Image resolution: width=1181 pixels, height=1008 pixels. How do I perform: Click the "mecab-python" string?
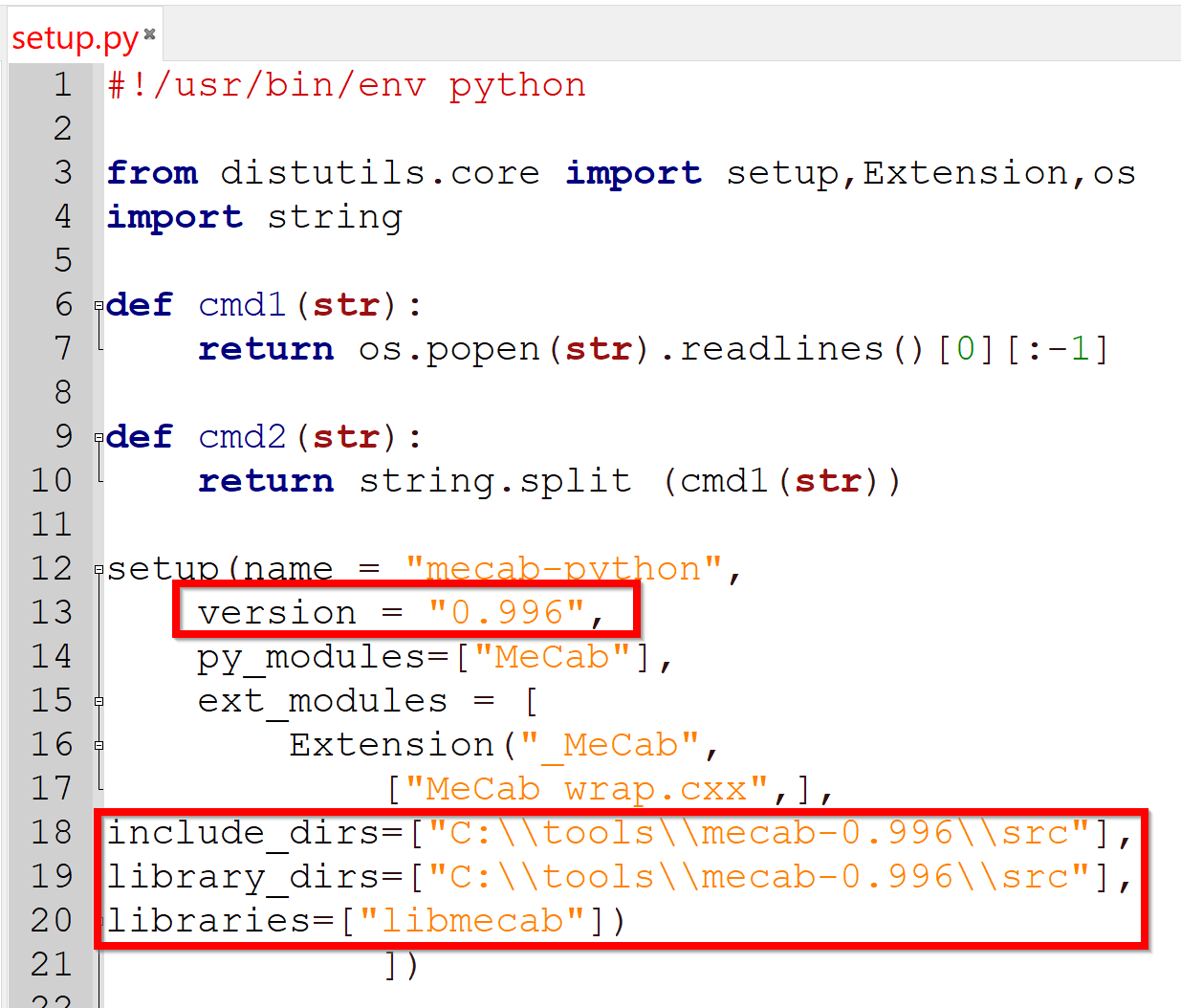563,570
